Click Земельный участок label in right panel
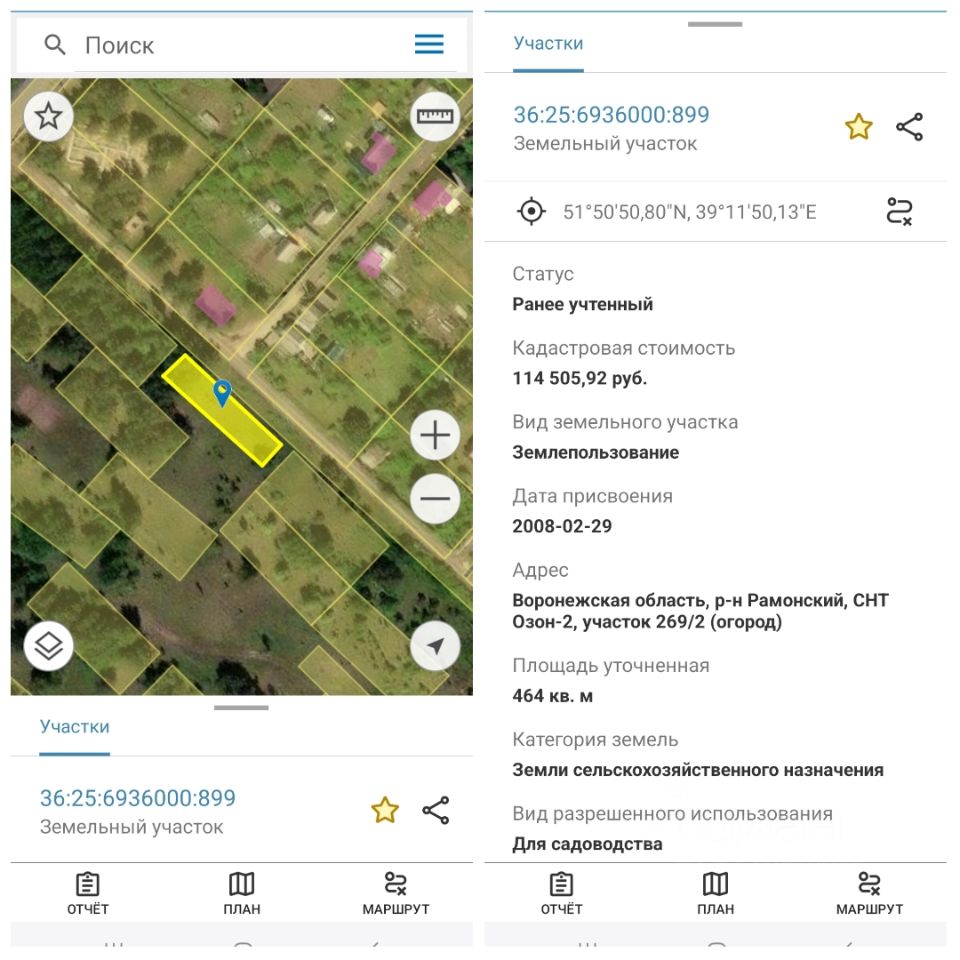Image resolution: width=960 pixels, height=960 pixels. tap(605, 144)
